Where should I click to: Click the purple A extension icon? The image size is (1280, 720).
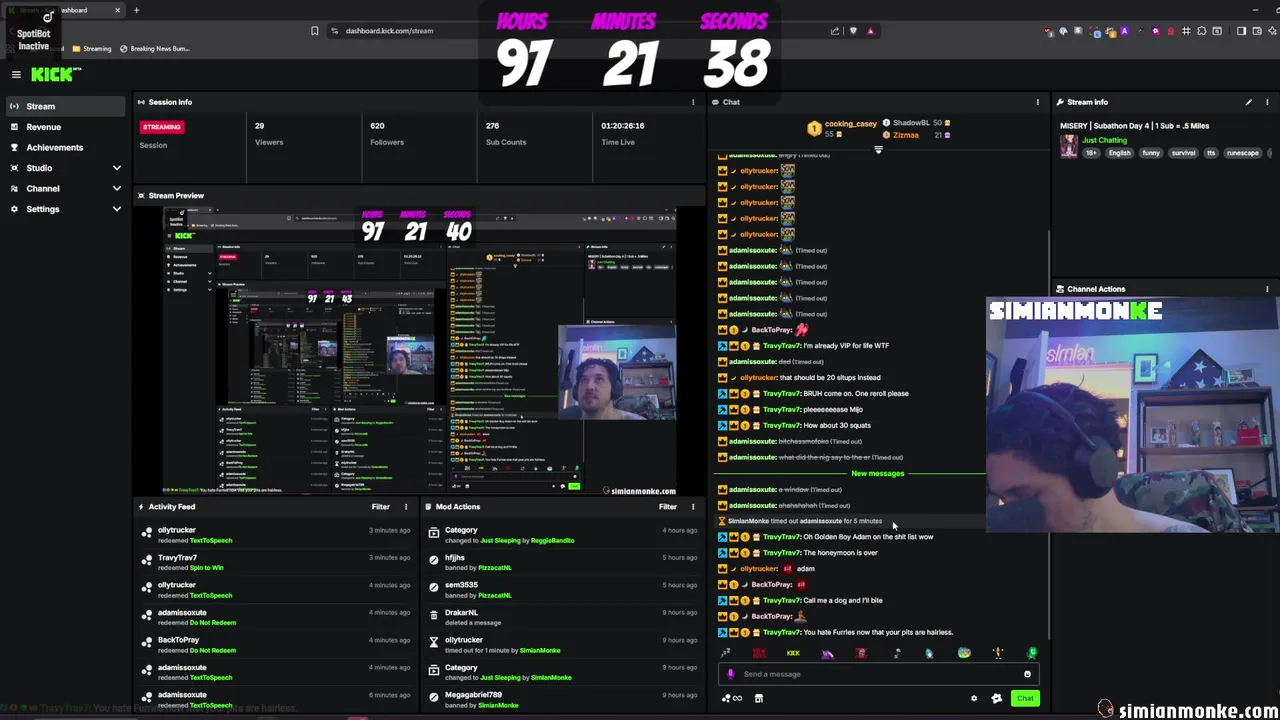click(1124, 31)
